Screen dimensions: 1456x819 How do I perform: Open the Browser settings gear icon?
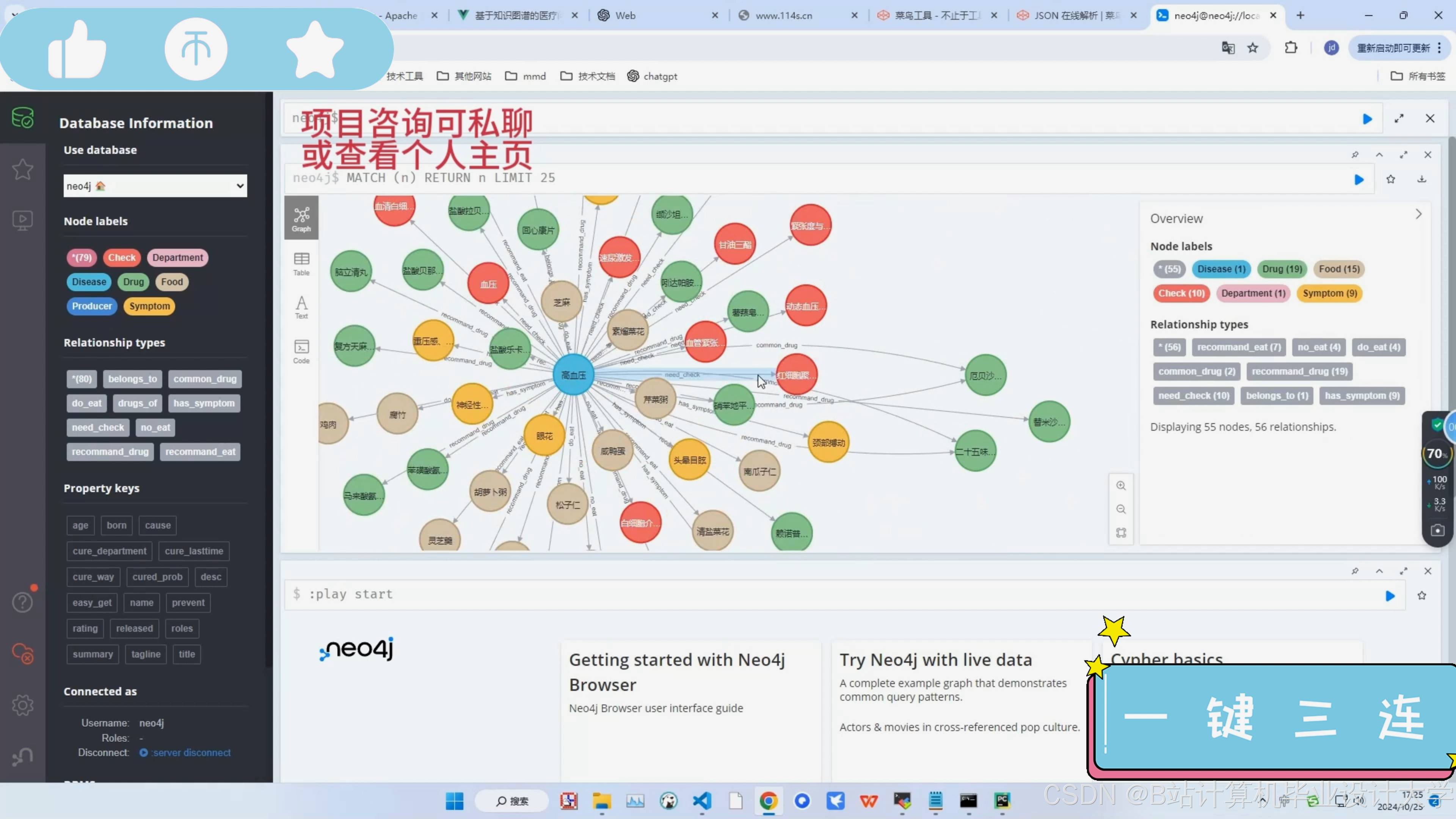(x=23, y=705)
